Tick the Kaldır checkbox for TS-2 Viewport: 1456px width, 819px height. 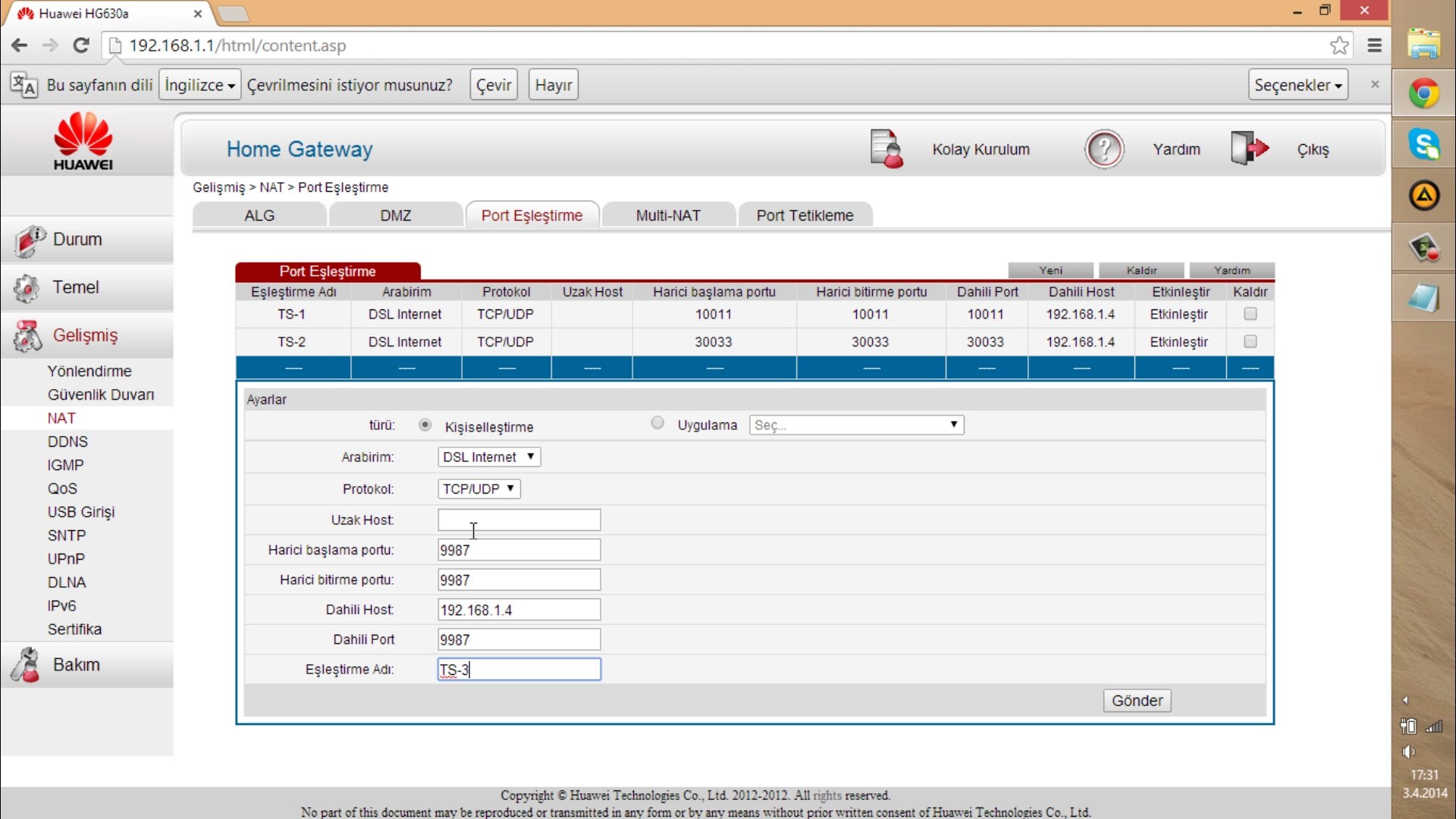coord(1250,342)
